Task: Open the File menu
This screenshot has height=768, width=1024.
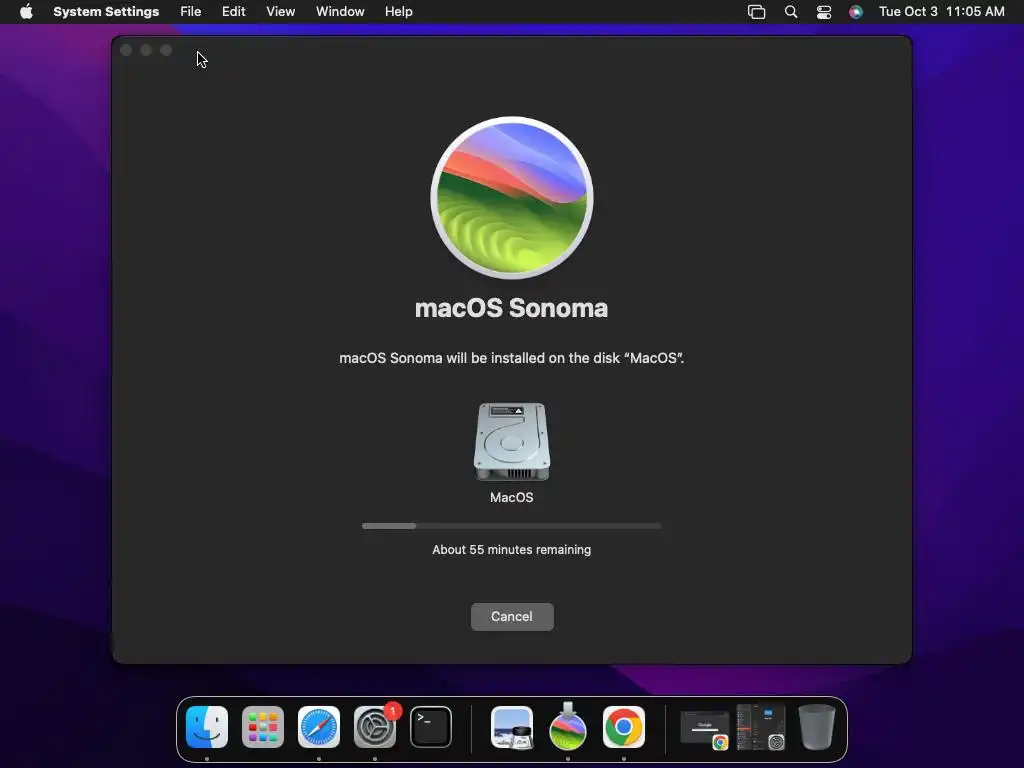Action: (x=191, y=12)
